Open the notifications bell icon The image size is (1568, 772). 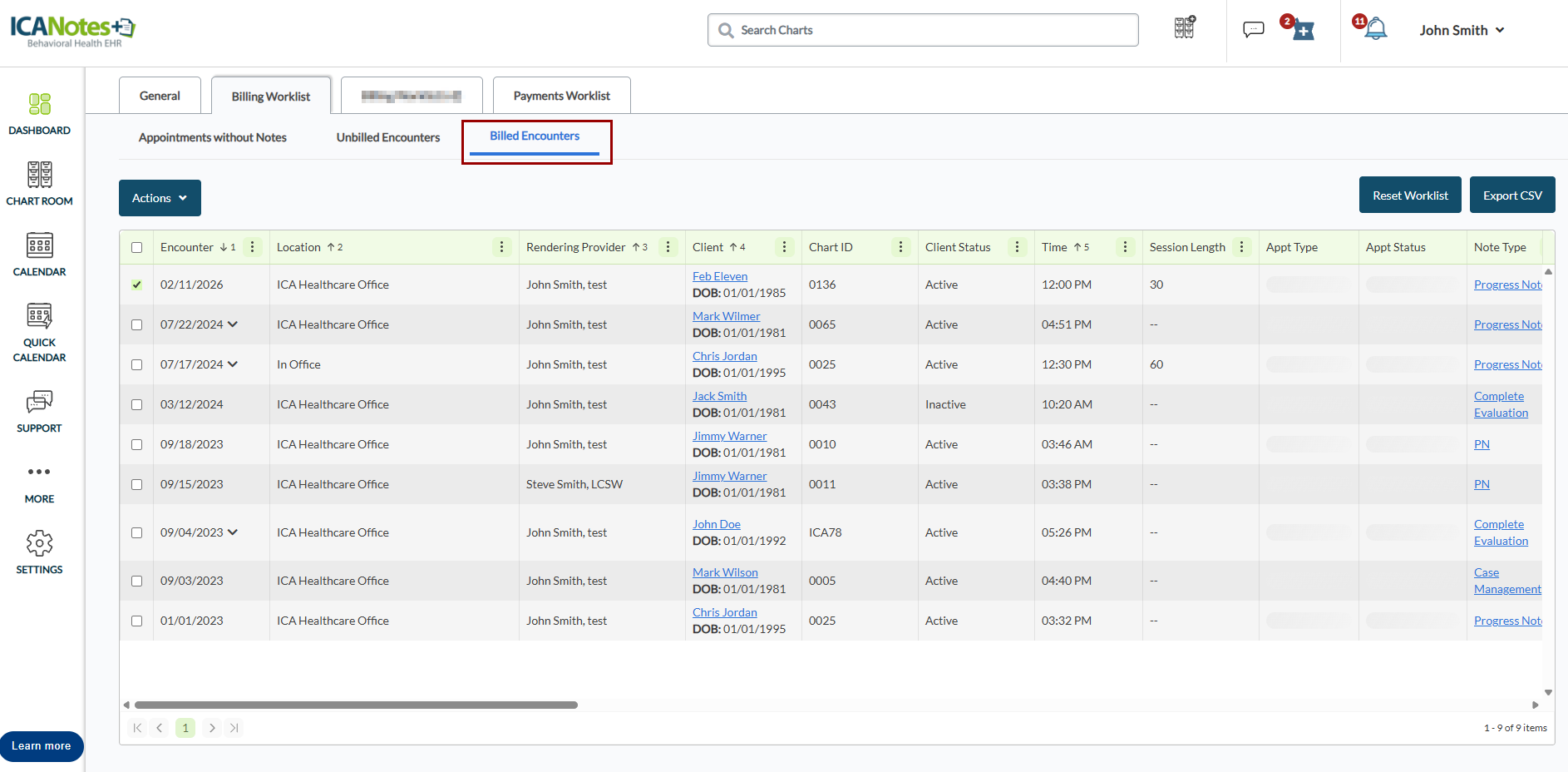point(1375,30)
